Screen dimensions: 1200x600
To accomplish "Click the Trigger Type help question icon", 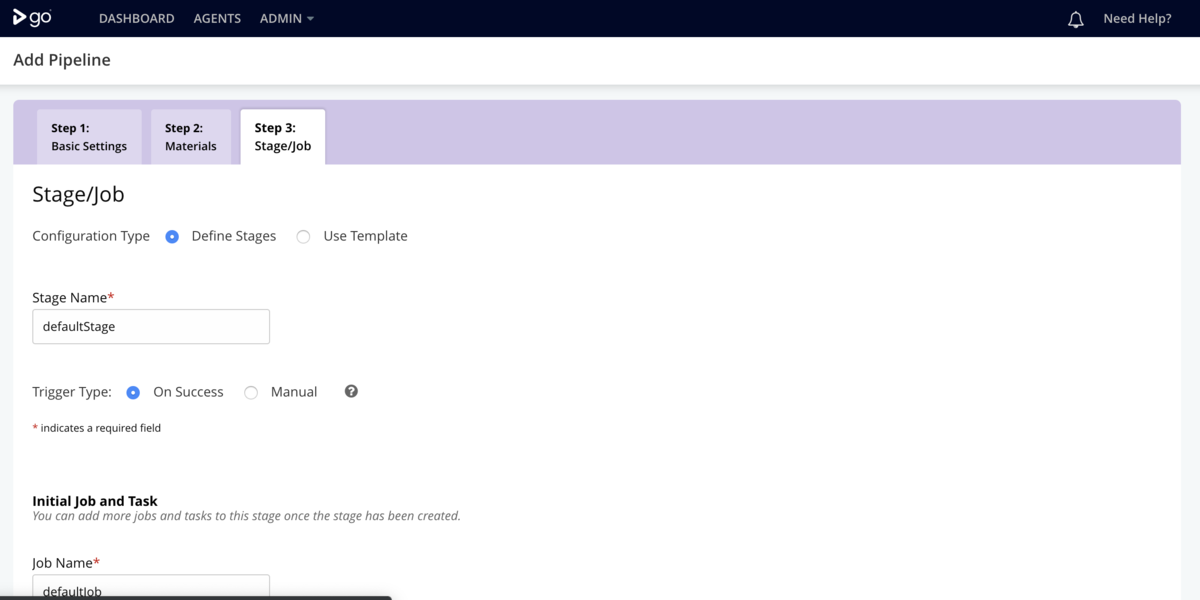I will click(351, 391).
